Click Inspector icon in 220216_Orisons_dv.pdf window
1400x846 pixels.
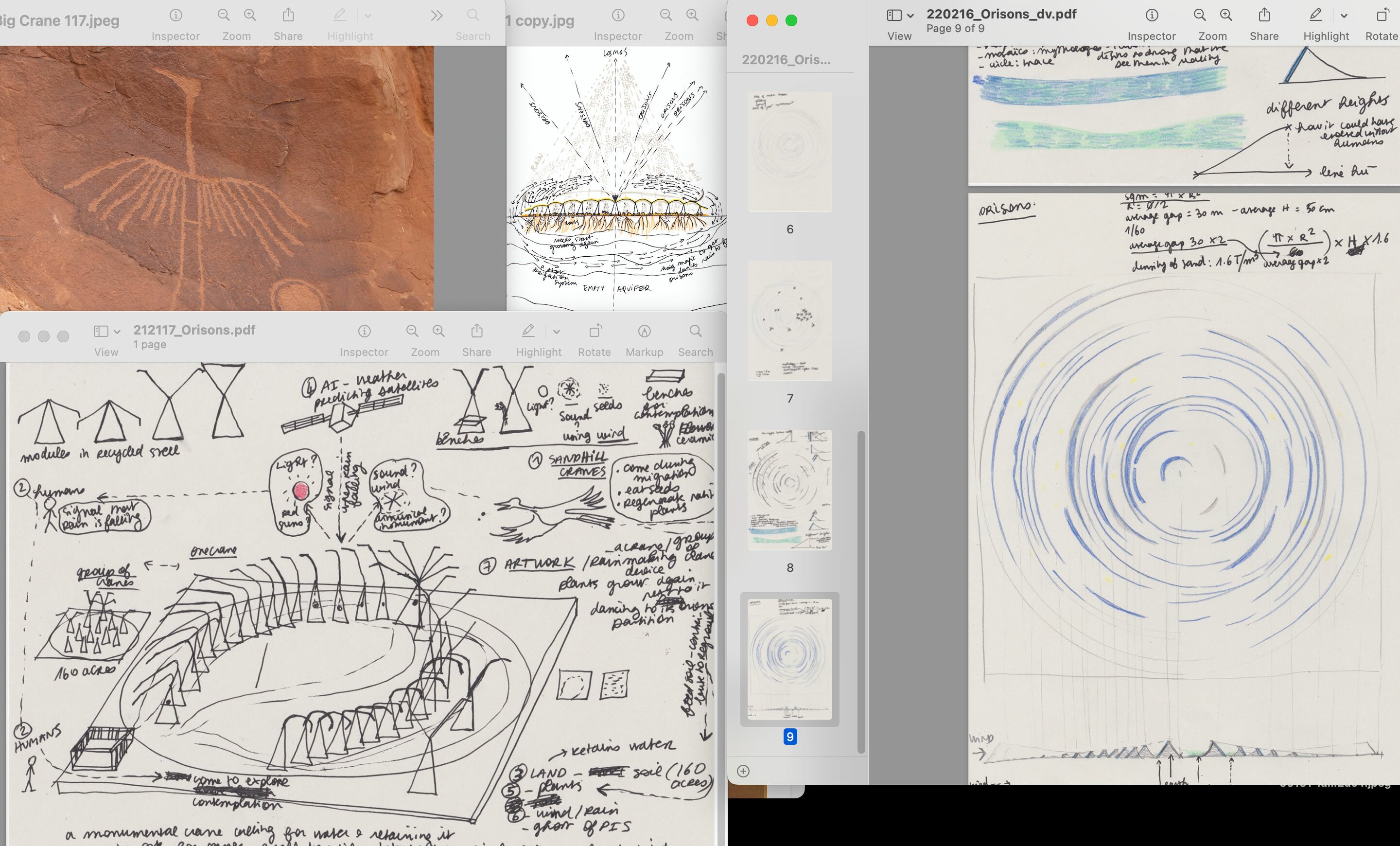click(x=1151, y=16)
